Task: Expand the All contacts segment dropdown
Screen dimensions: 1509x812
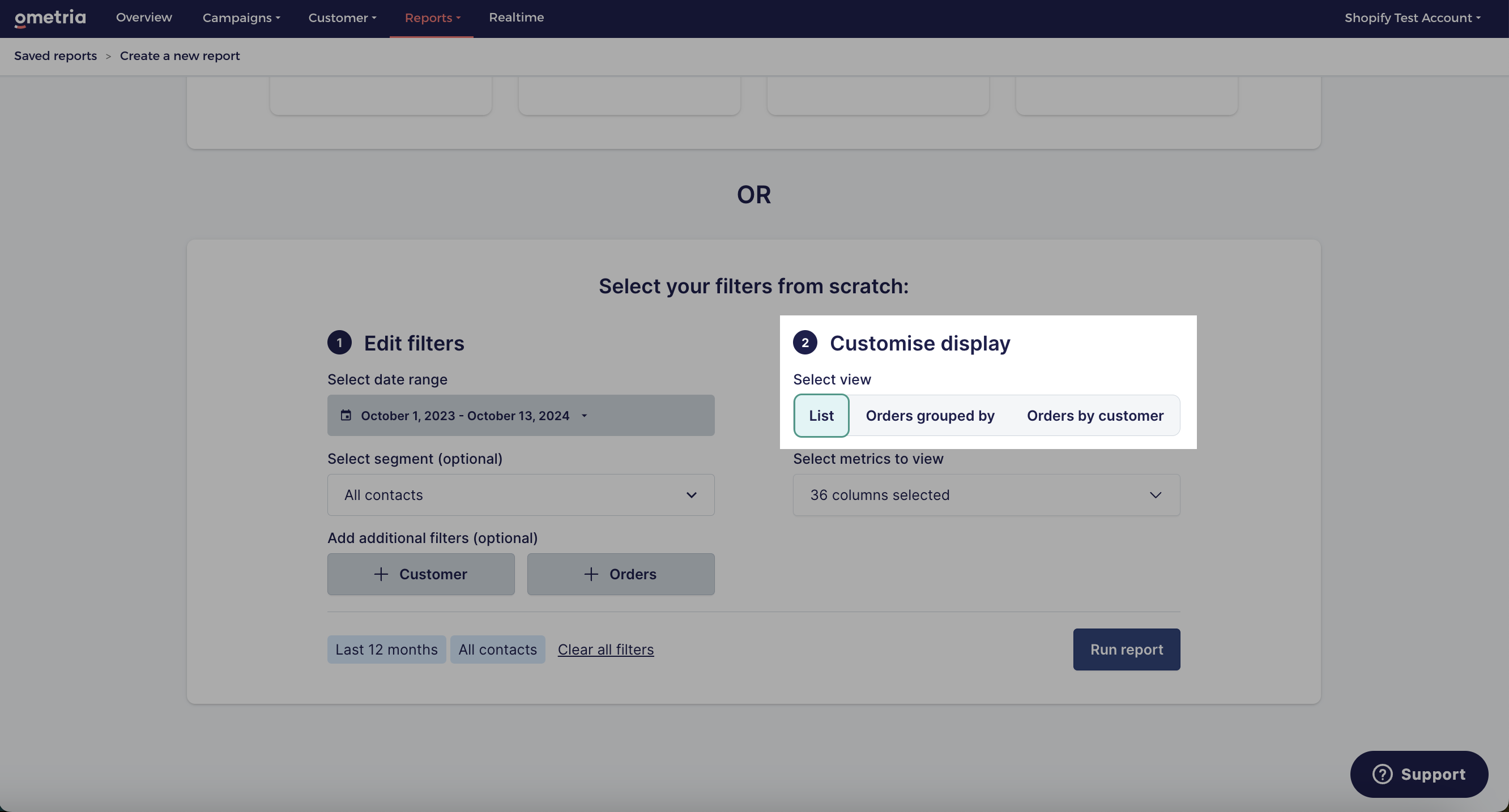Action: (520, 495)
